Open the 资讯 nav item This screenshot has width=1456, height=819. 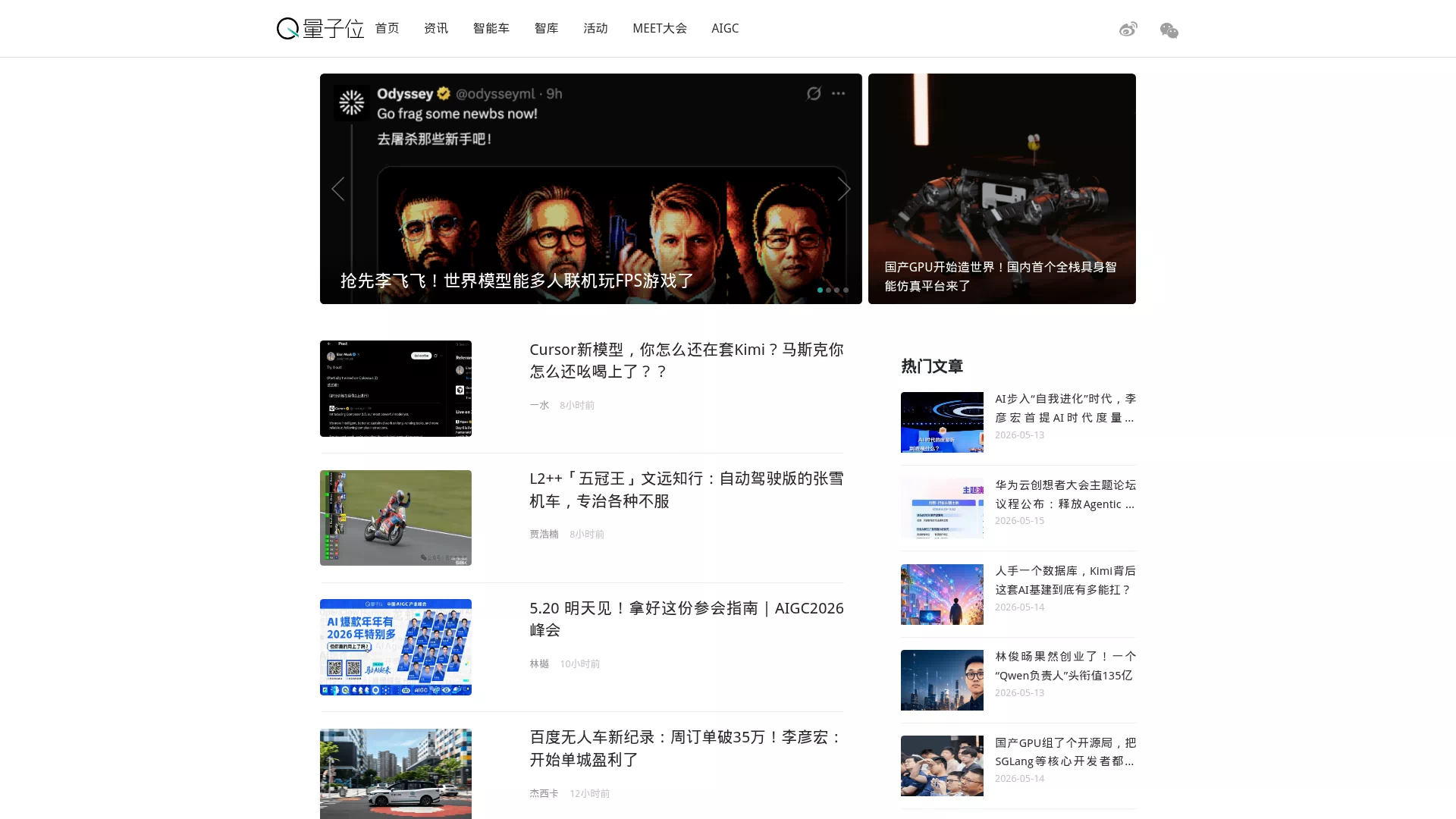[436, 28]
